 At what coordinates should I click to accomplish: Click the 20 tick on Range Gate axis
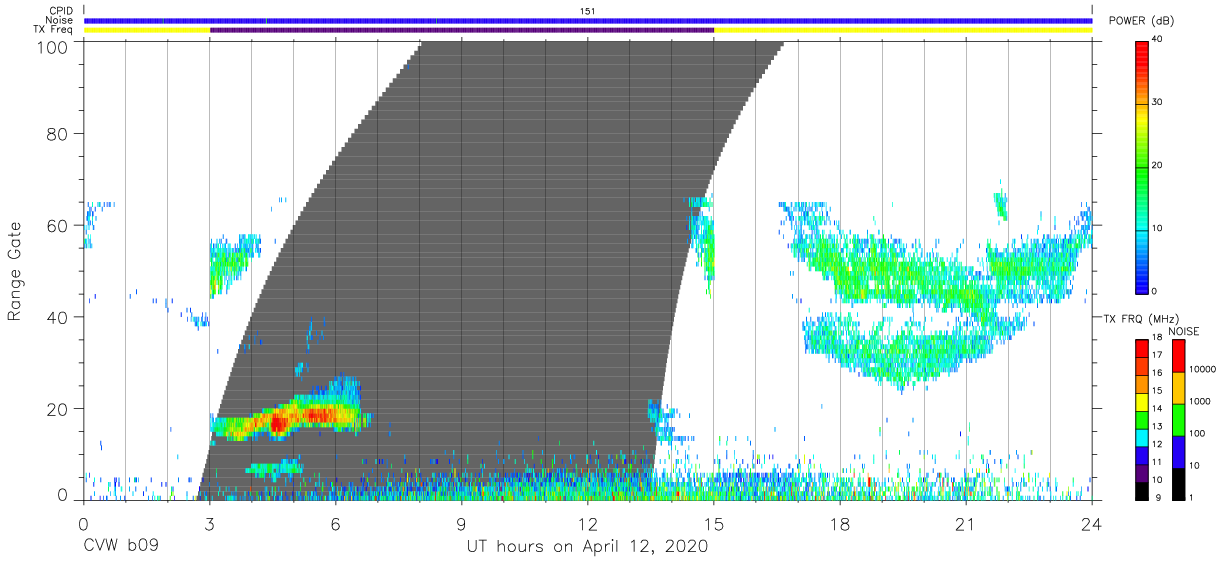pos(58,409)
